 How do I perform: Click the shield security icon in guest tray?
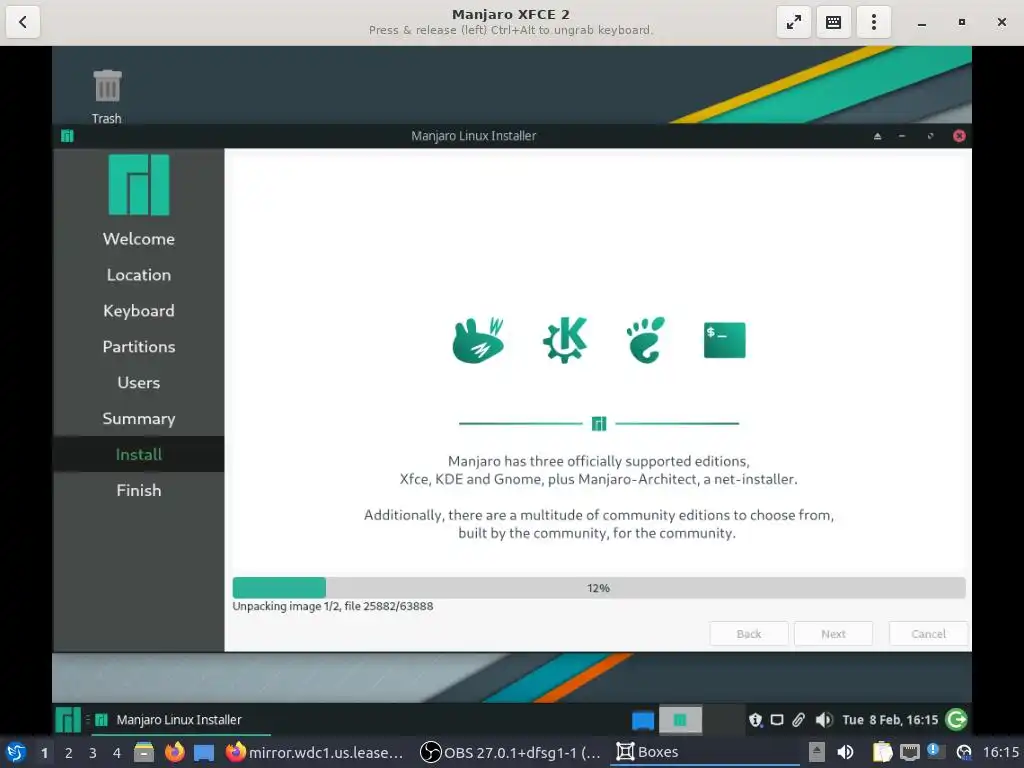[756, 720]
